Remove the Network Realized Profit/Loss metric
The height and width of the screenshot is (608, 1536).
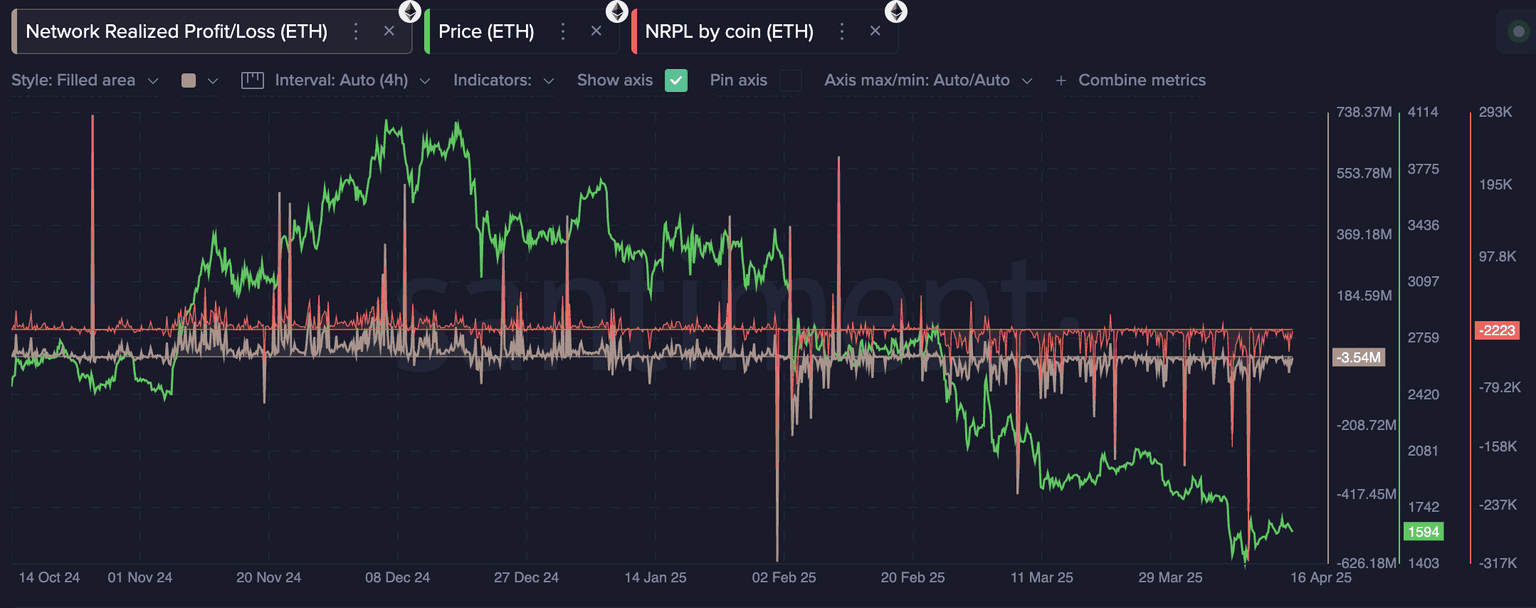389,32
